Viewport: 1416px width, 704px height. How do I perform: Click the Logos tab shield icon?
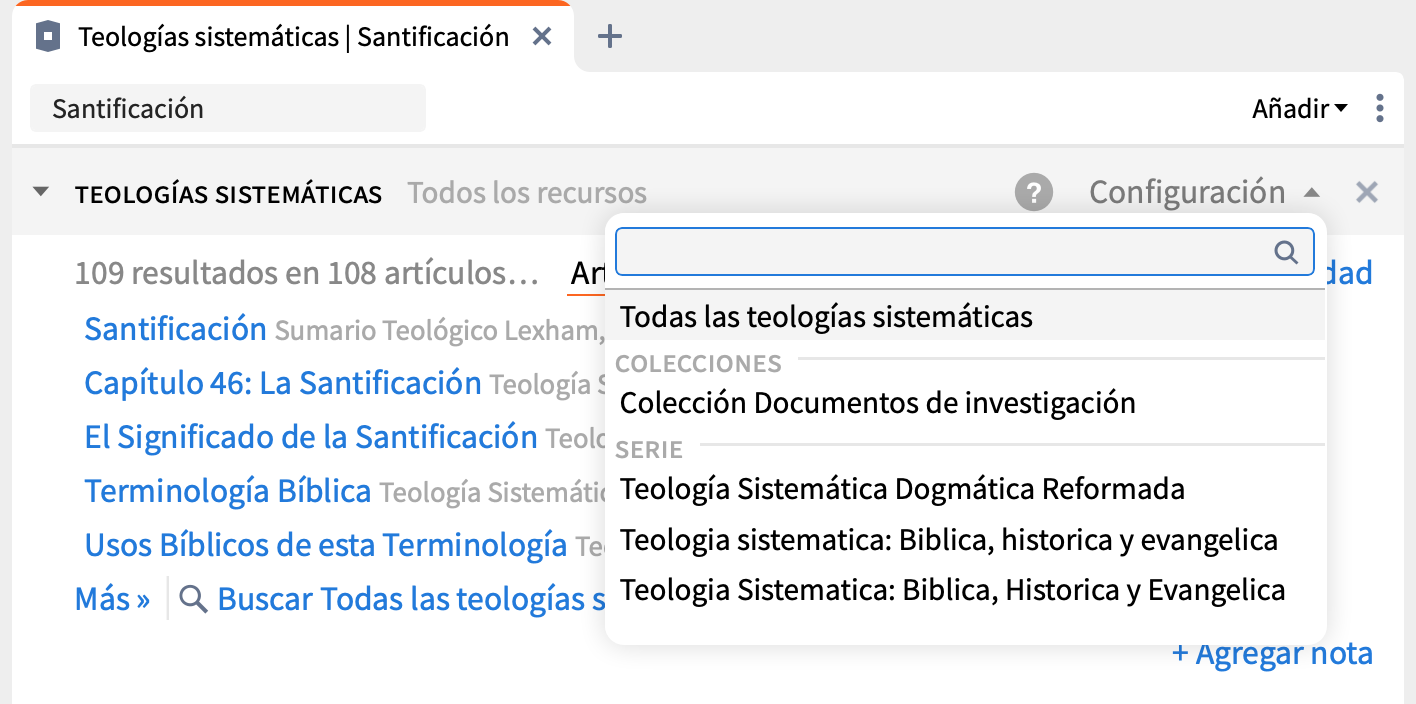pyautogui.click(x=48, y=37)
